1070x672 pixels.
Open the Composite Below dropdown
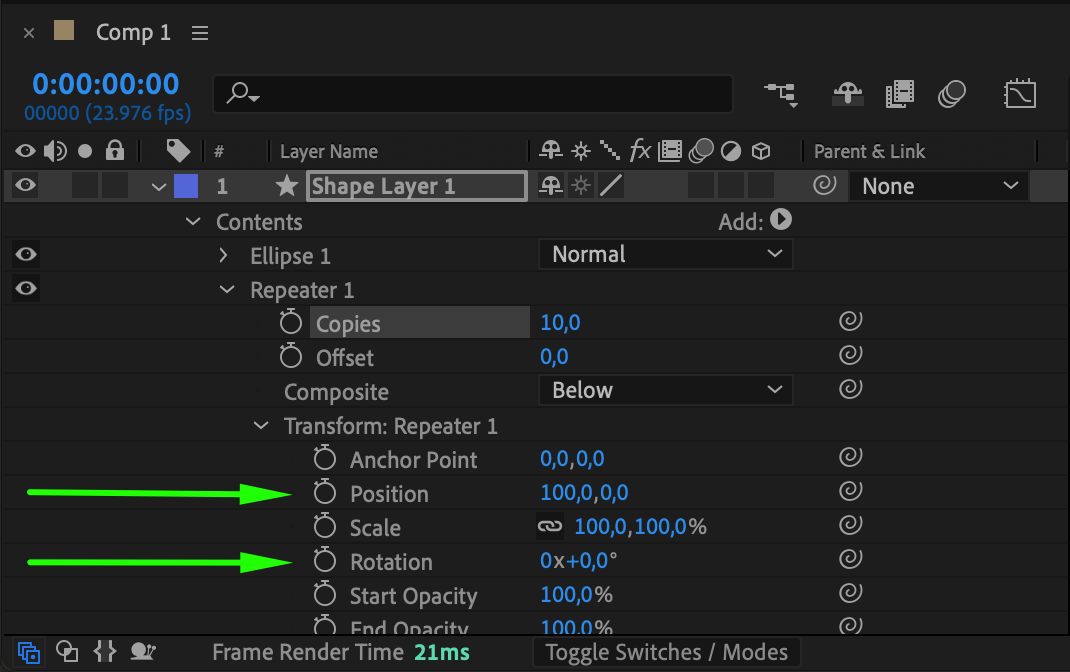pos(665,390)
